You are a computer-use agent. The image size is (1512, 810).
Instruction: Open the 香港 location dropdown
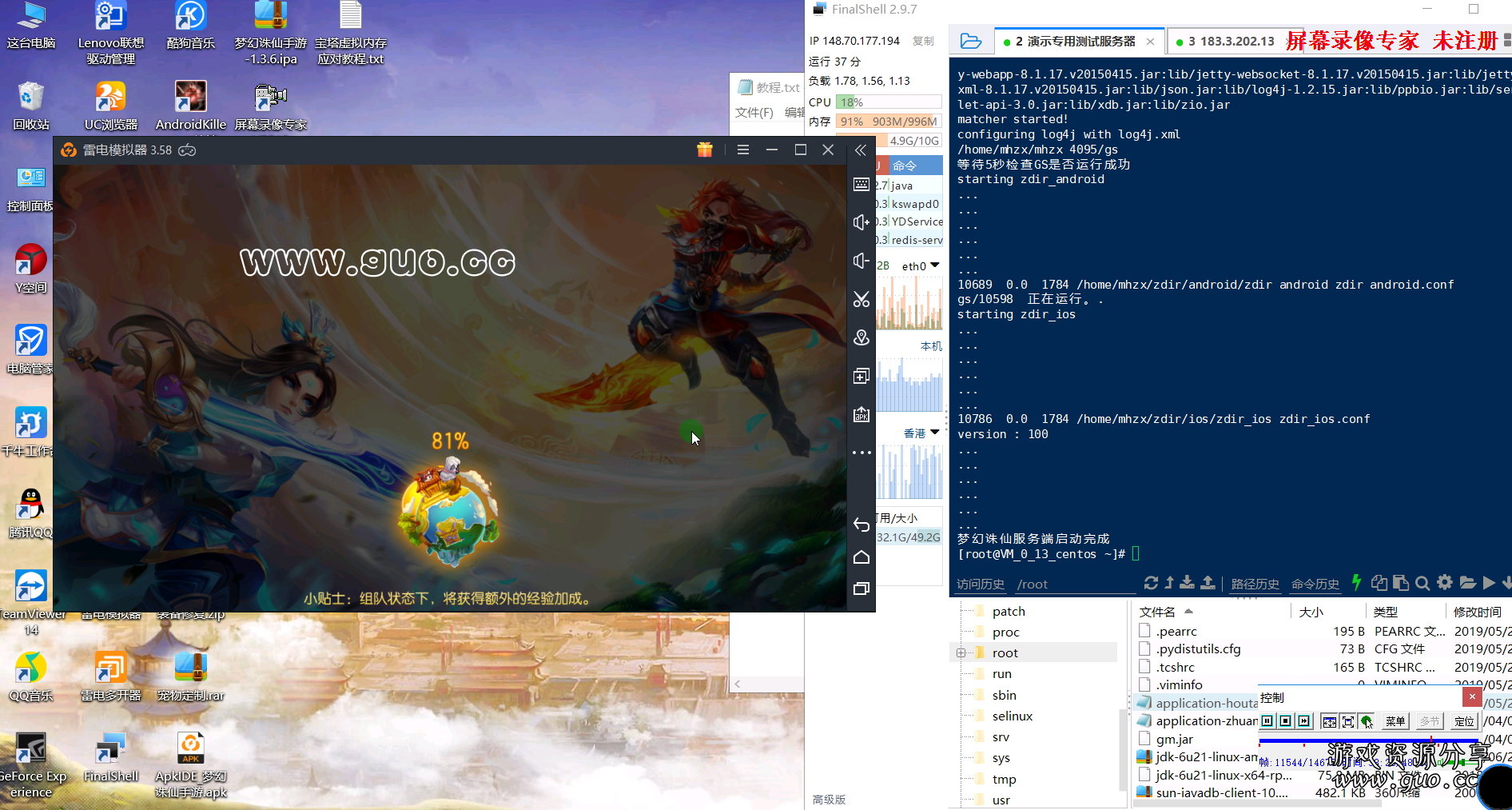pyautogui.click(x=934, y=433)
